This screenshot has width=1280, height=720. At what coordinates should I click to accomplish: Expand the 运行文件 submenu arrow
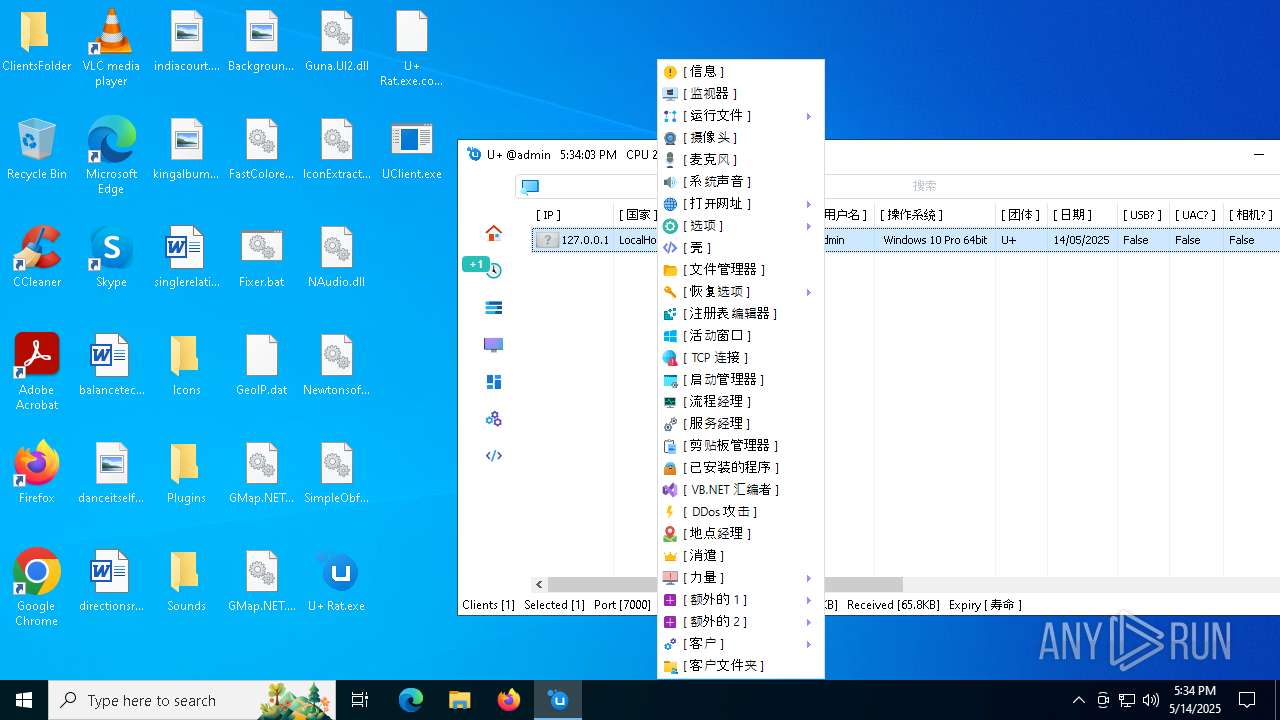(808, 116)
